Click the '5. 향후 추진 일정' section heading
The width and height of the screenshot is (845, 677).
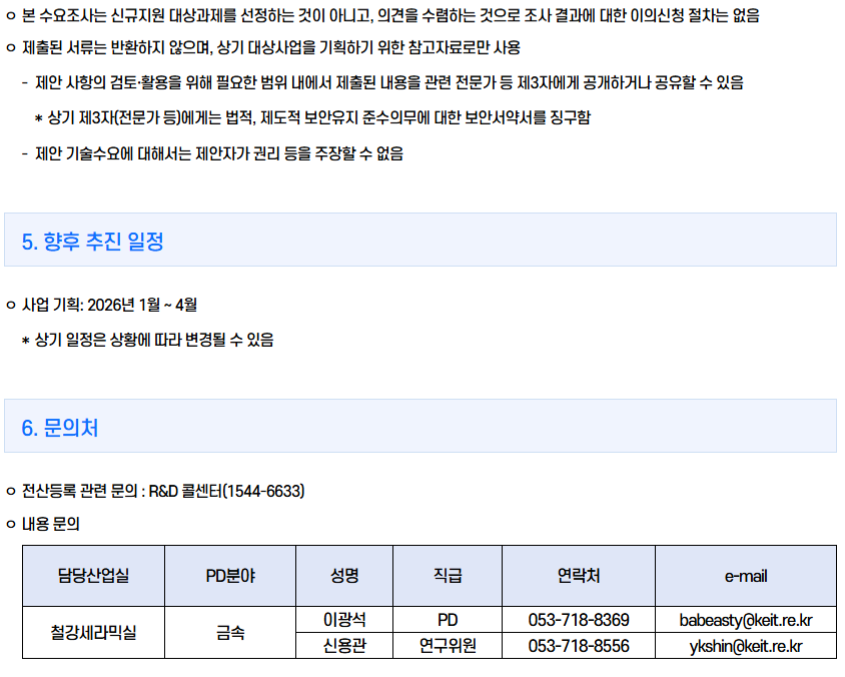click(x=92, y=241)
